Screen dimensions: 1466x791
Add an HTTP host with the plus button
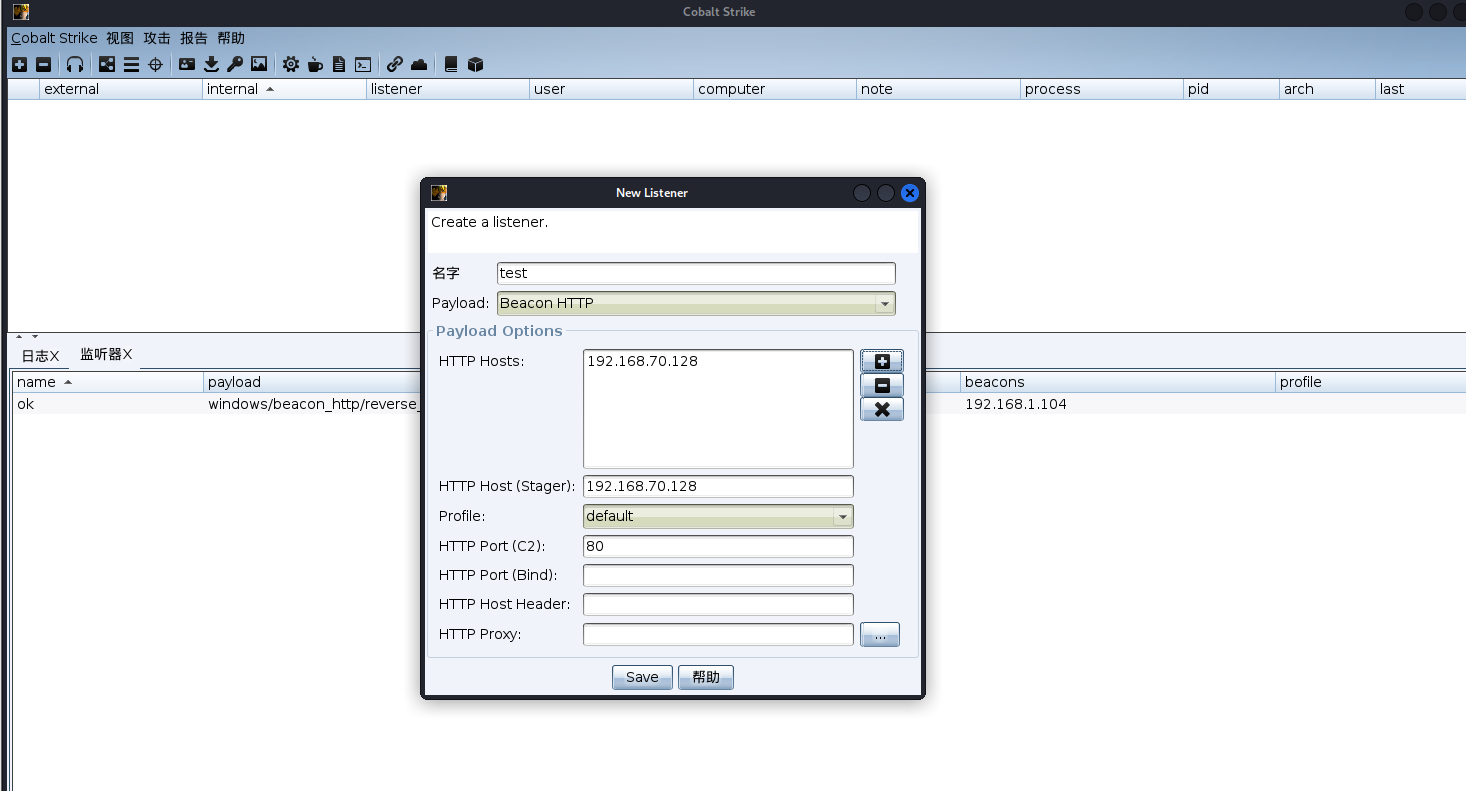click(882, 362)
